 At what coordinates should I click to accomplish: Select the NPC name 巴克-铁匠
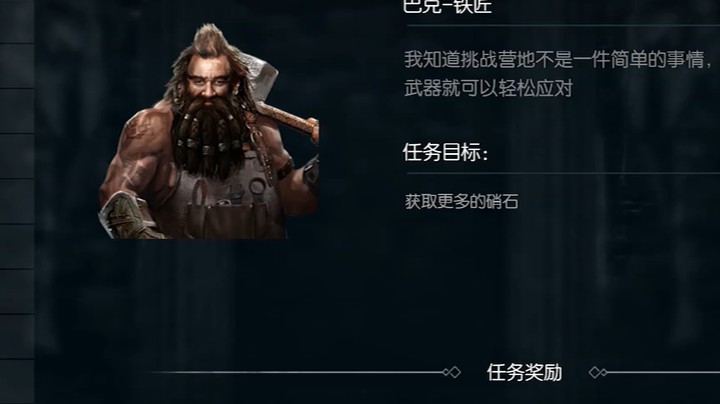click(448, 7)
